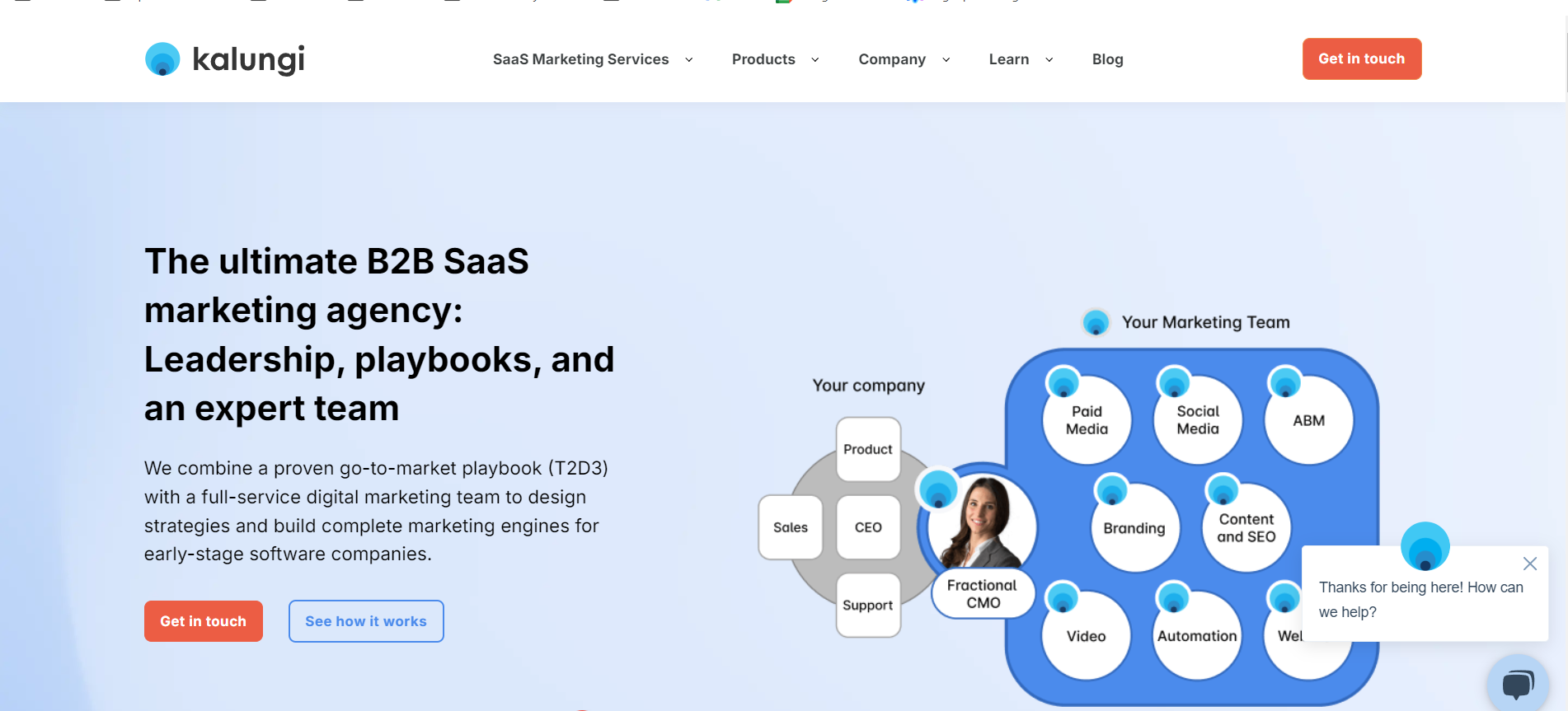Expand the chevron next to Learn
Image resolution: width=1568 pixels, height=711 pixels.
tap(1049, 59)
